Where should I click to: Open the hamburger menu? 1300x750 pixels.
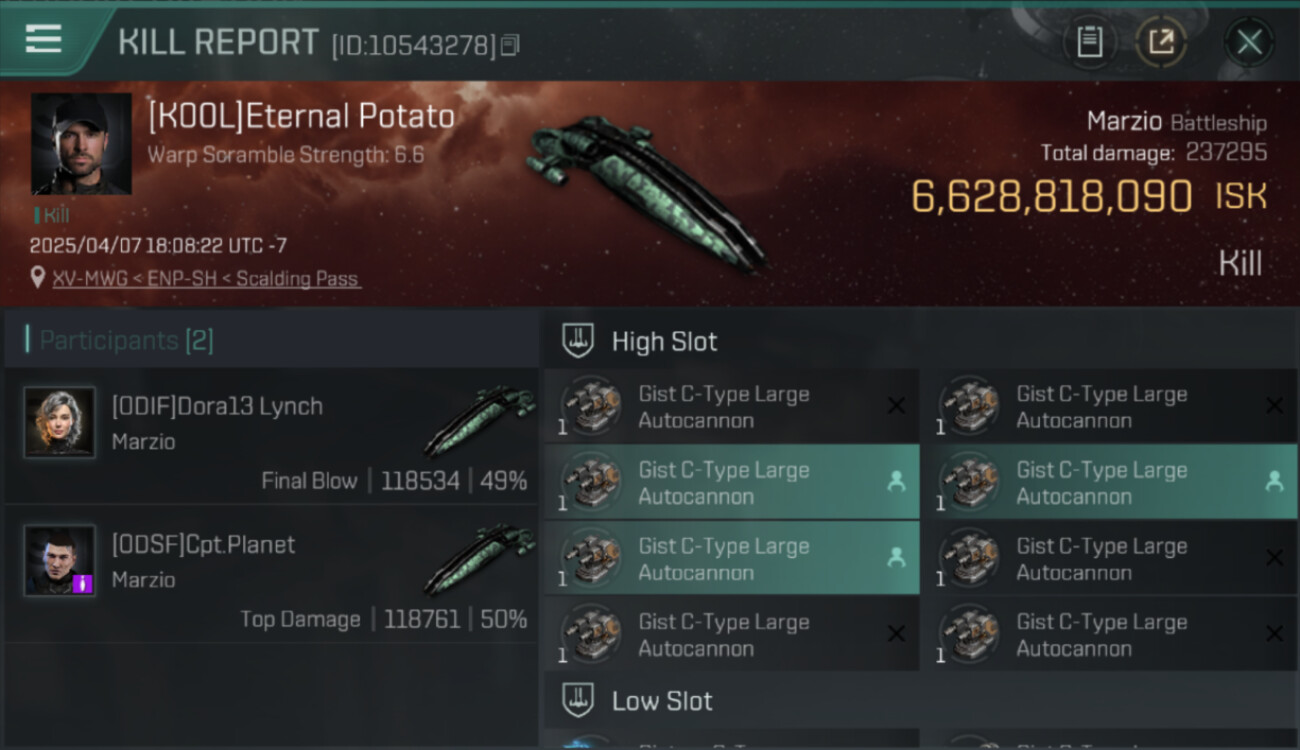tap(44, 39)
